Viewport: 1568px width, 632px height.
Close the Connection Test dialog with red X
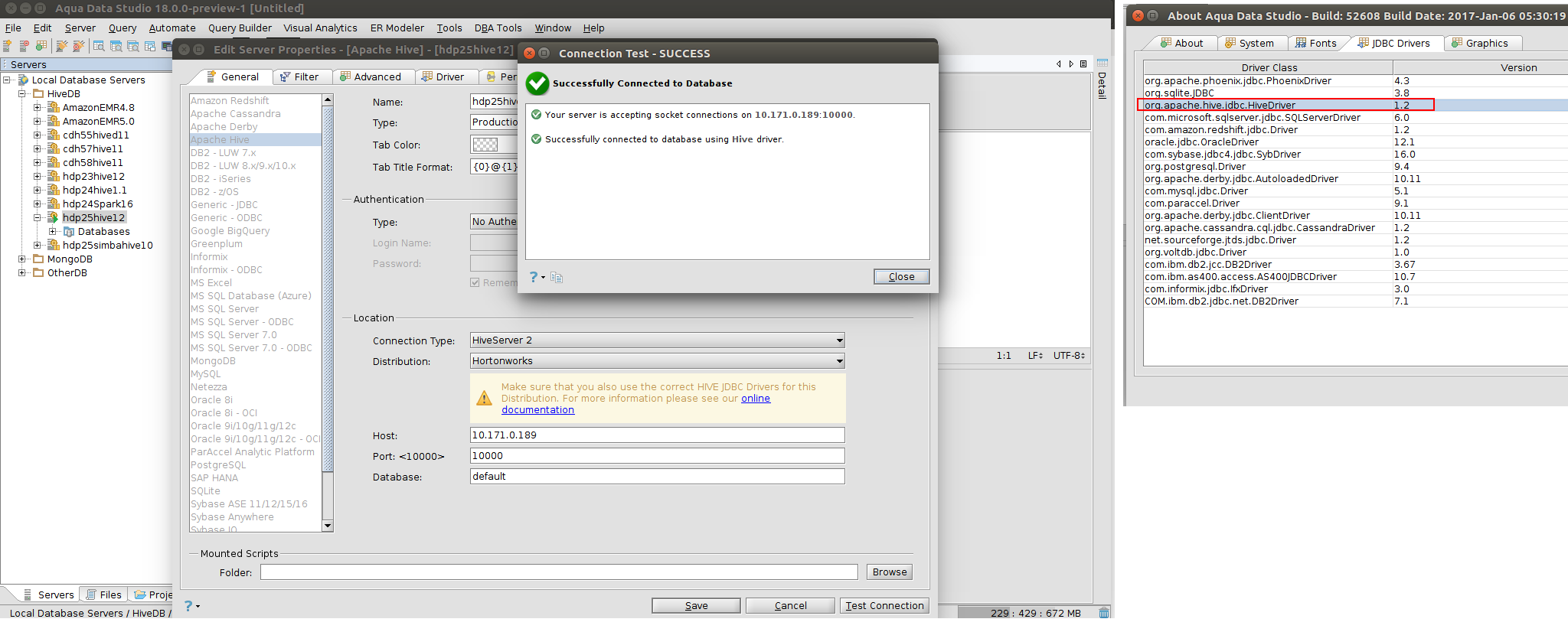(529, 53)
